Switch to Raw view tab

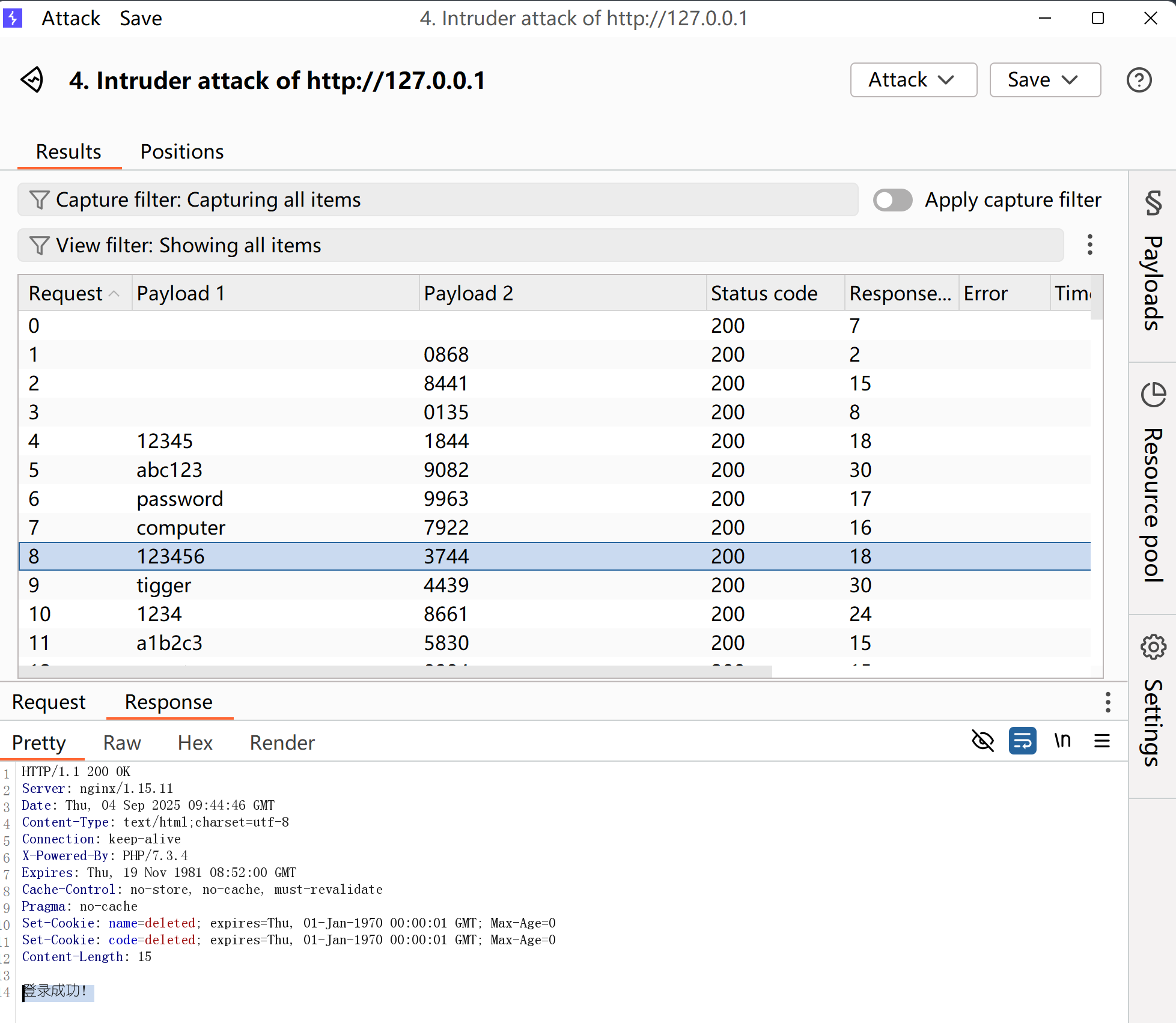[x=122, y=742]
